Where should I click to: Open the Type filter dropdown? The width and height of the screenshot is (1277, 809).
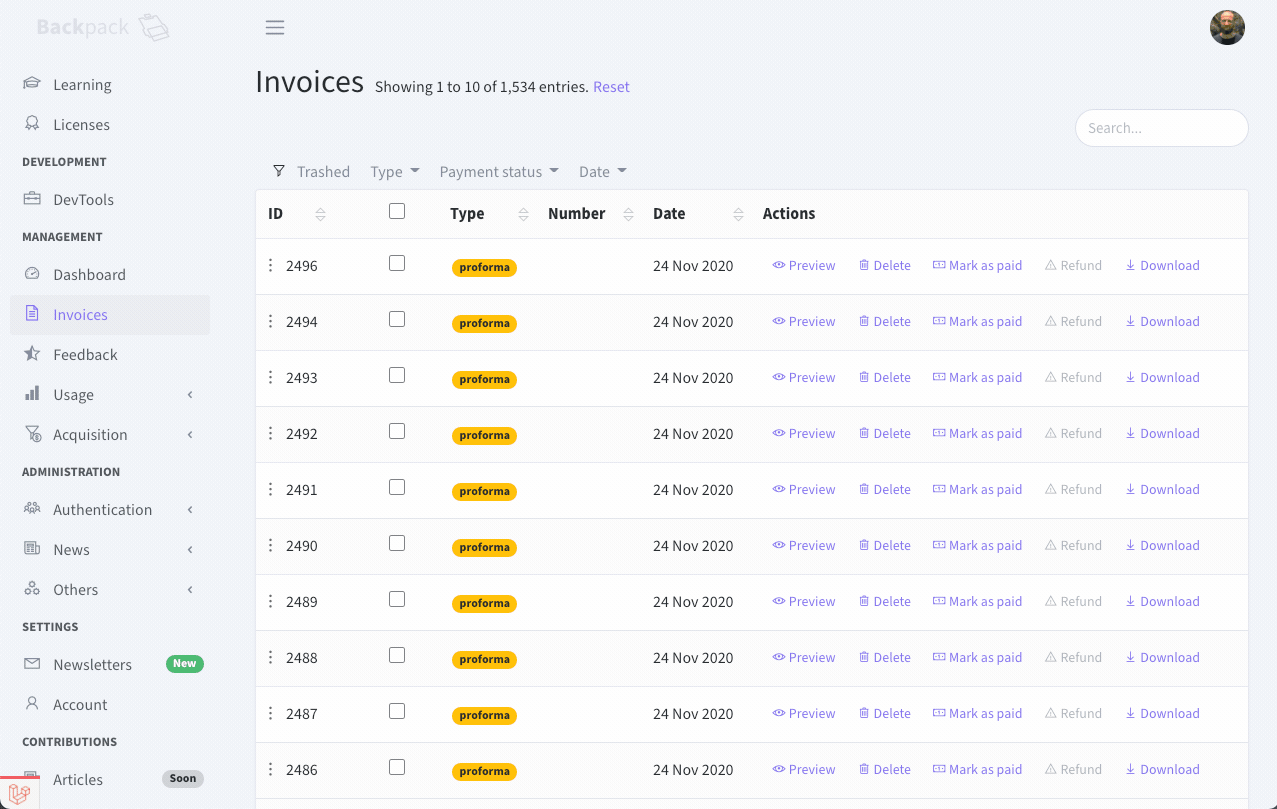(395, 172)
